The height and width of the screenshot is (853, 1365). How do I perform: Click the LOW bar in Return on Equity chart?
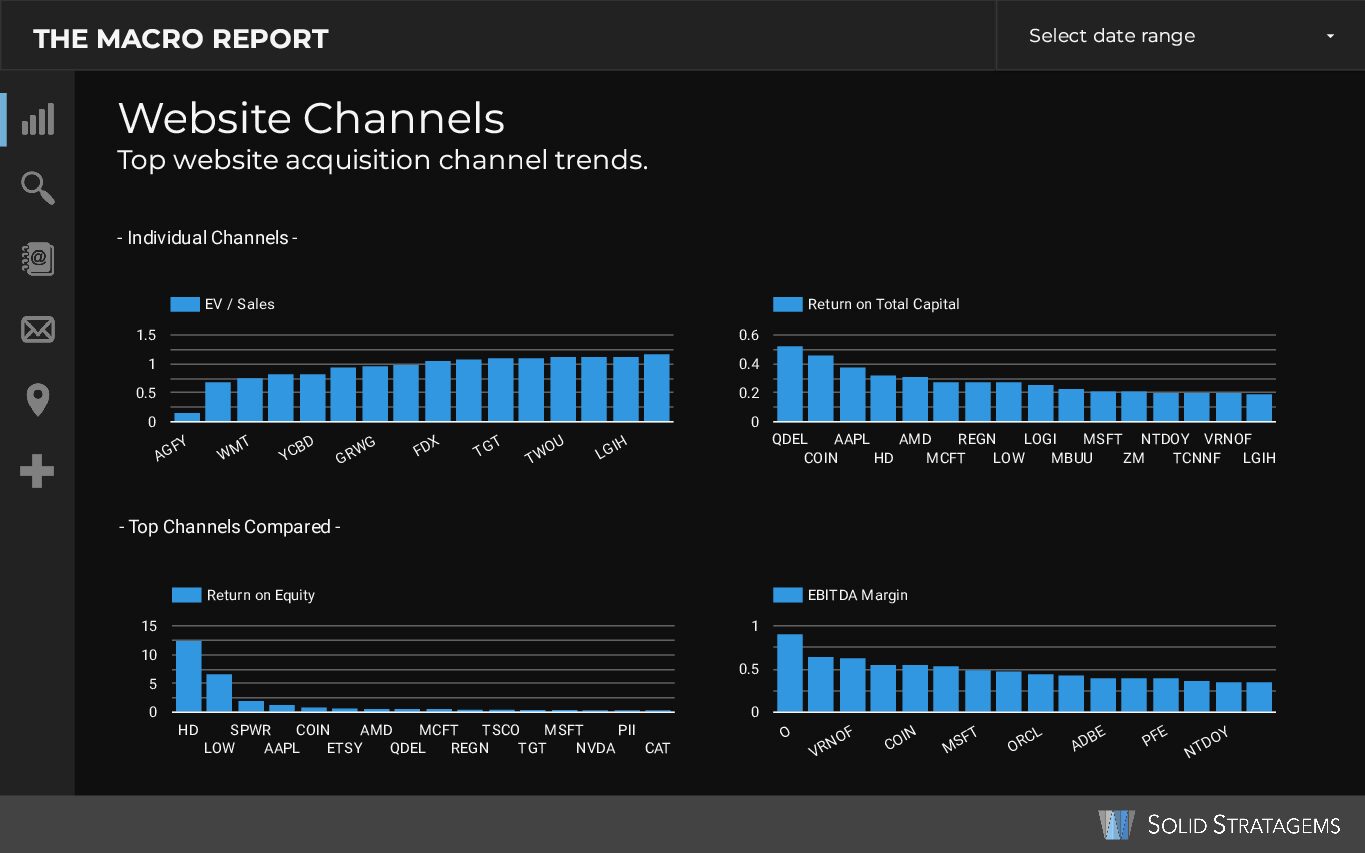[219, 693]
